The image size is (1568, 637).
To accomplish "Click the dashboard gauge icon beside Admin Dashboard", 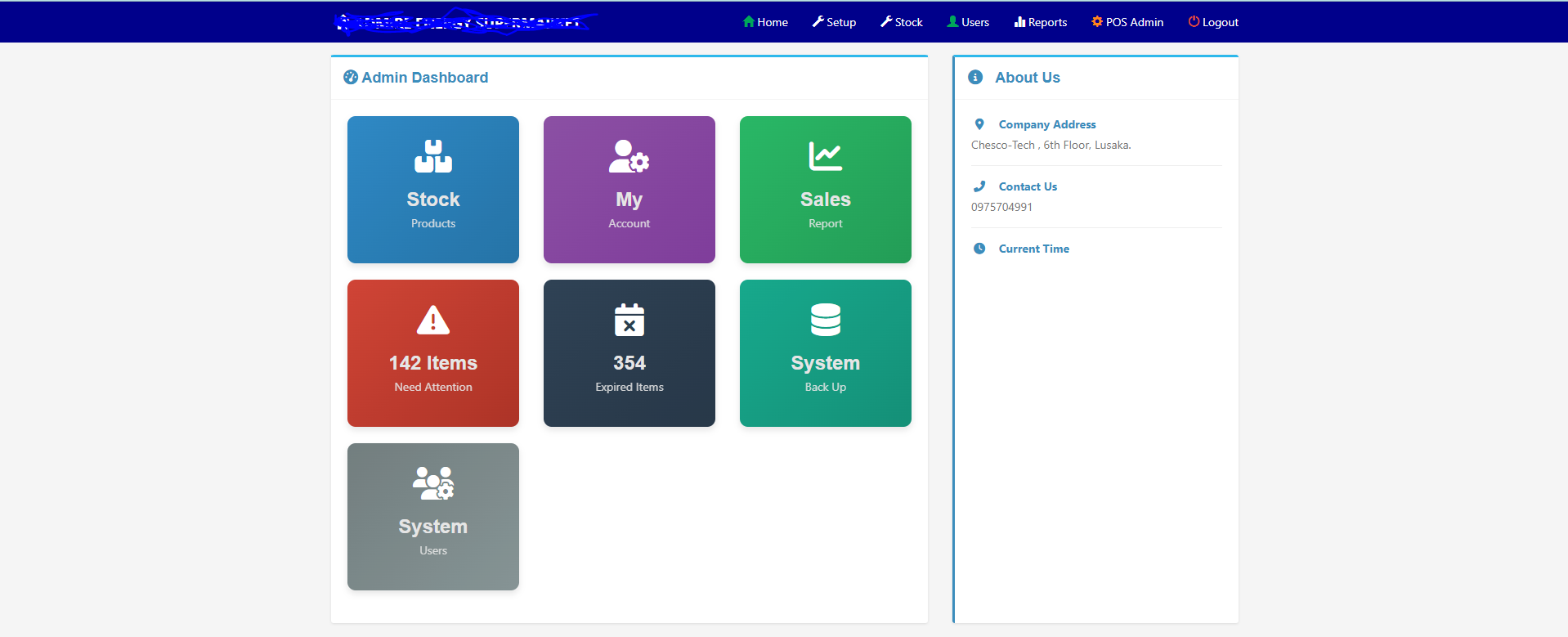I will pyautogui.click(x=351, y=77).
